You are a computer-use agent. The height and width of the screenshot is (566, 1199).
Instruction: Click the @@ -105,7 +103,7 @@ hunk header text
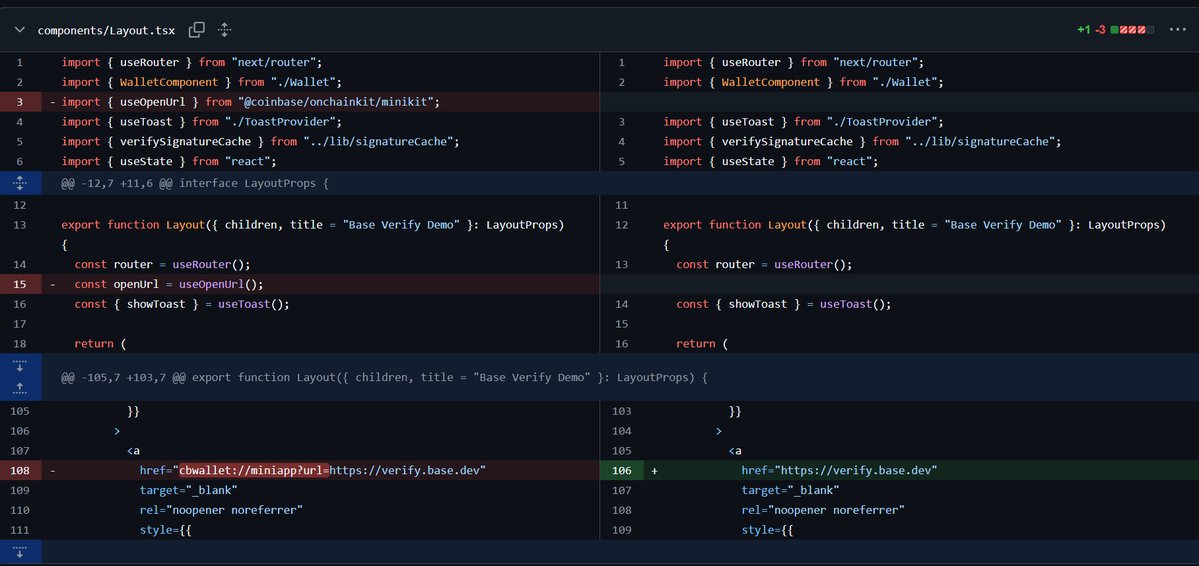pyautogui.click(x=384, y=377)
